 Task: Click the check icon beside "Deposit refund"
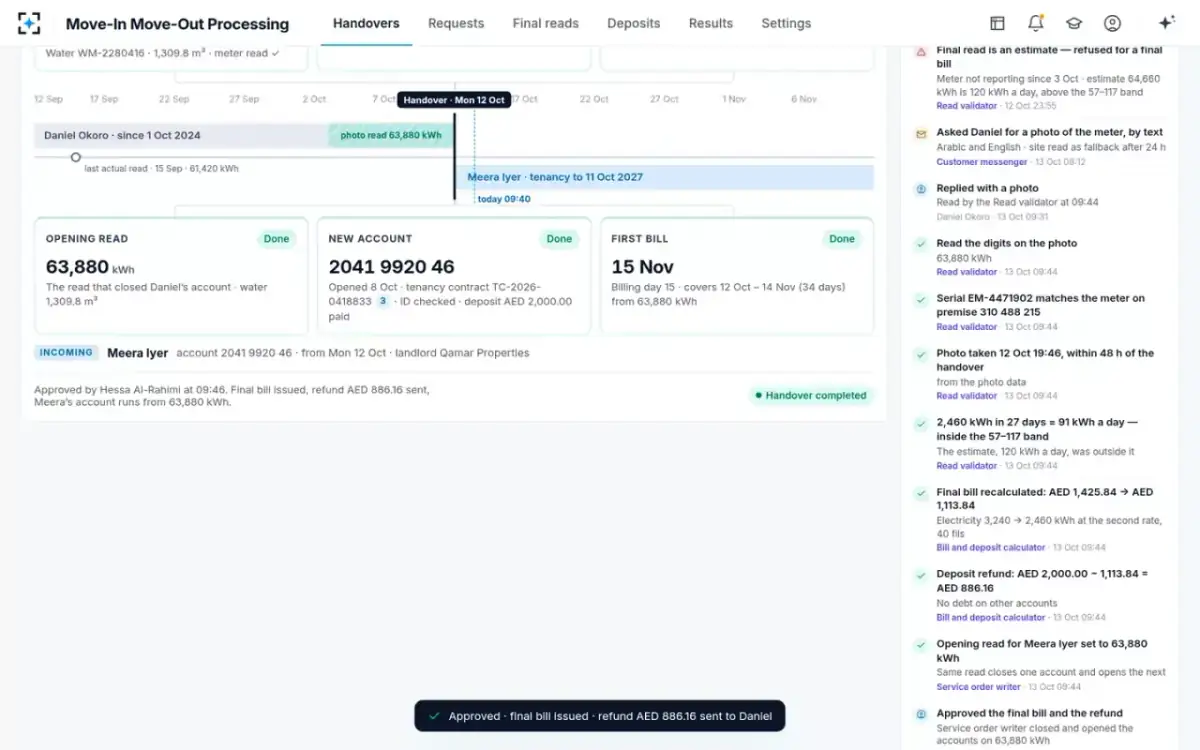[921, 575]
